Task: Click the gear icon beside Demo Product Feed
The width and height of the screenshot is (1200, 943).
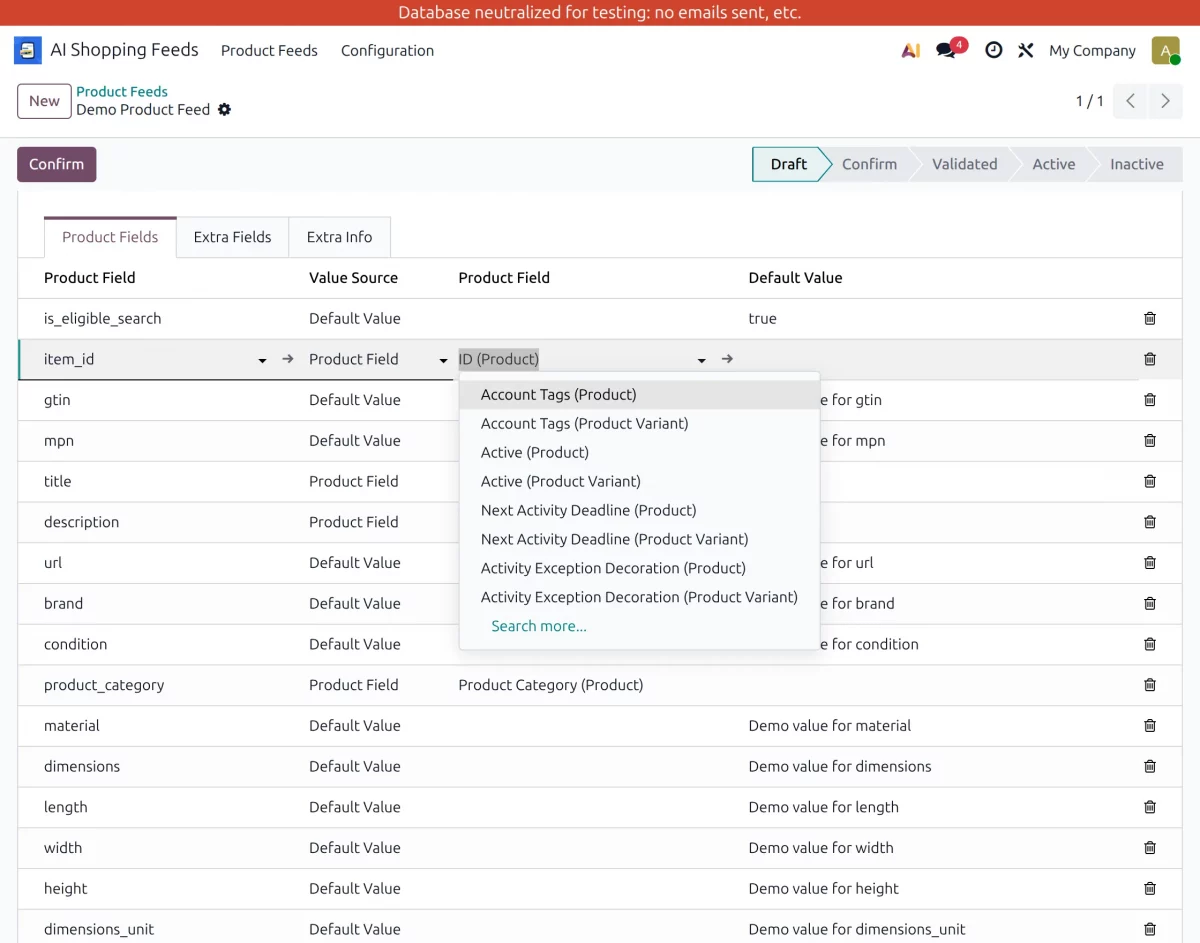Action: (x=224, y=110)
